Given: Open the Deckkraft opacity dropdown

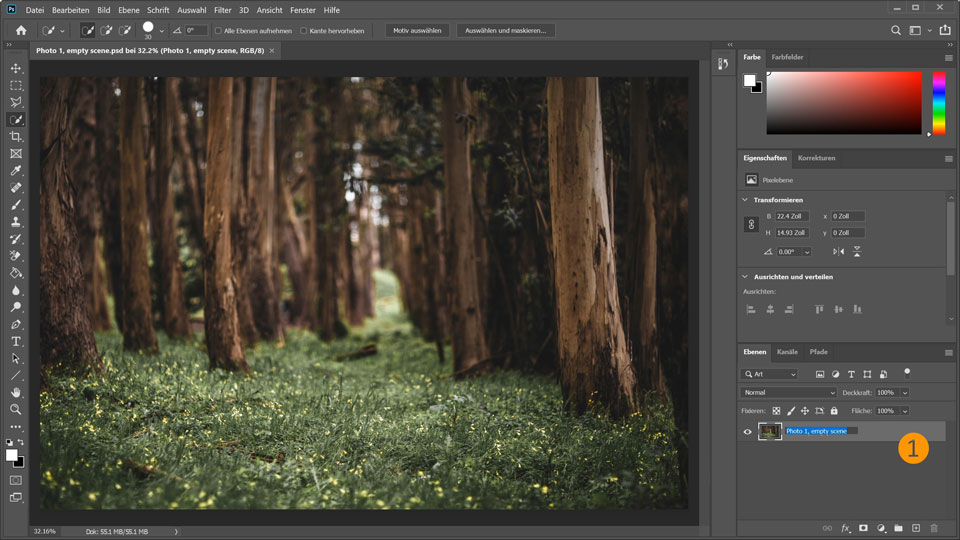Looking at the screenshot, I should point(906,393).
